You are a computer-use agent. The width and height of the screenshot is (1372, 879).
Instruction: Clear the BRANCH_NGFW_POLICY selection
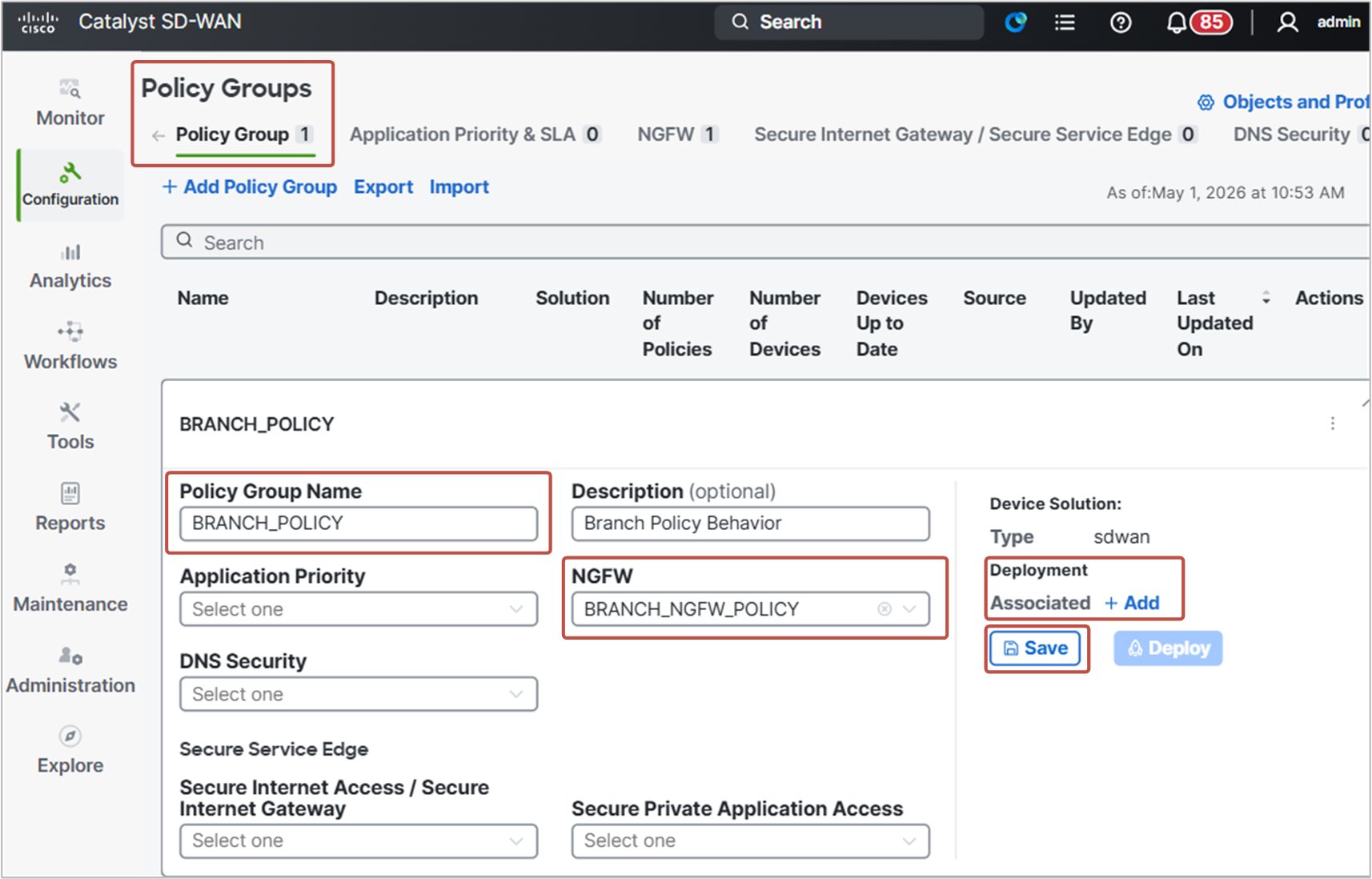[885, 609]
